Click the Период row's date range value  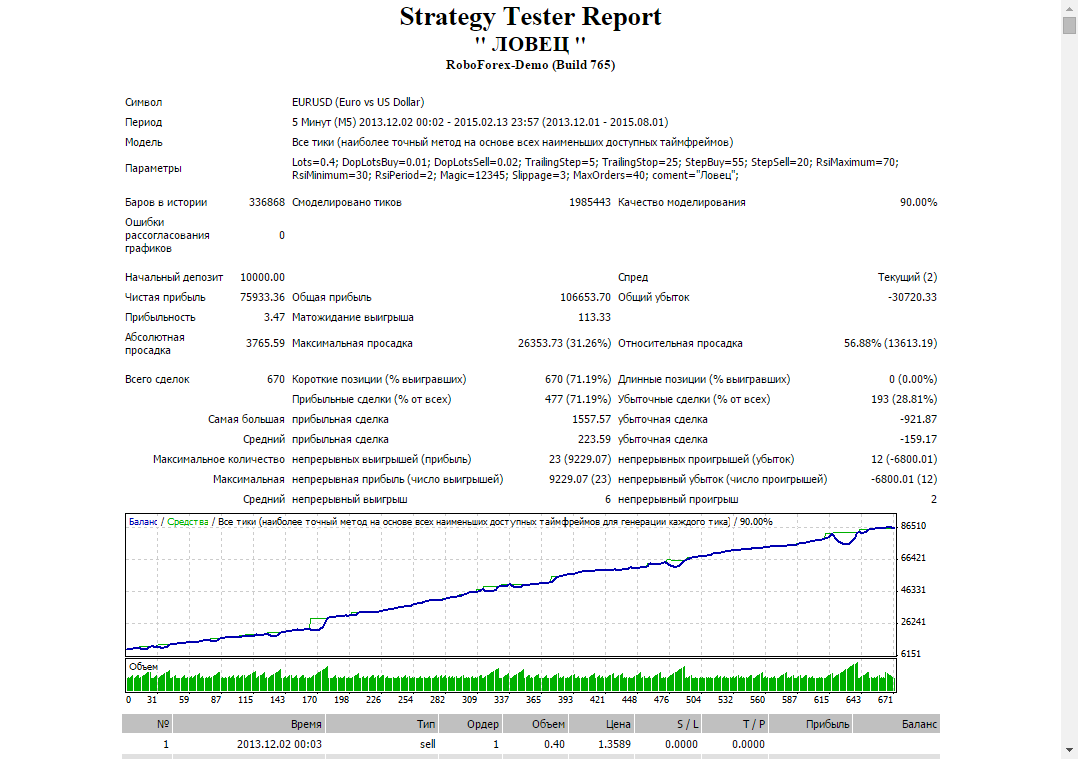coord(480,122)
